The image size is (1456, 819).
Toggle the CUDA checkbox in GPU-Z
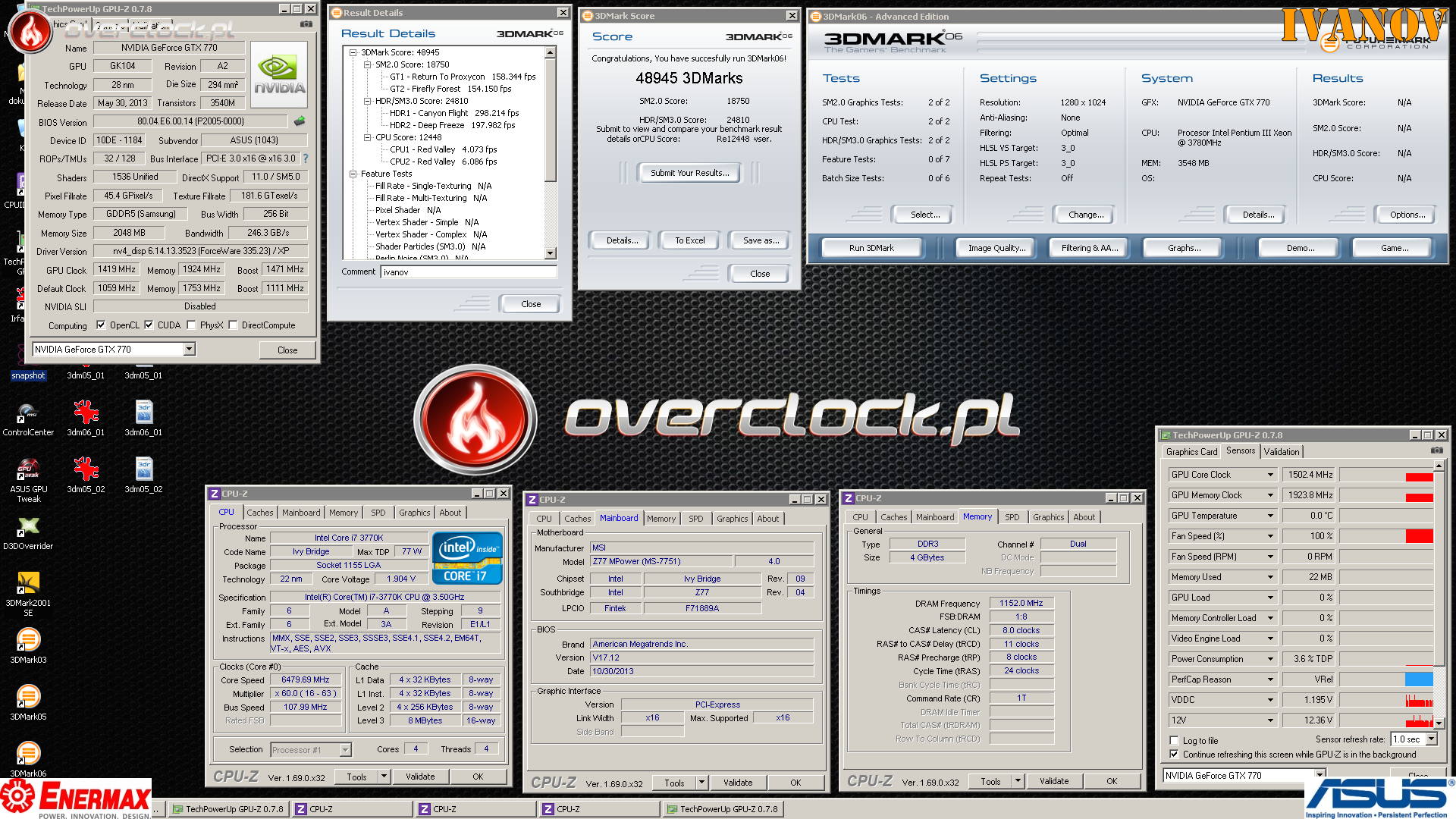click(149, 325)
